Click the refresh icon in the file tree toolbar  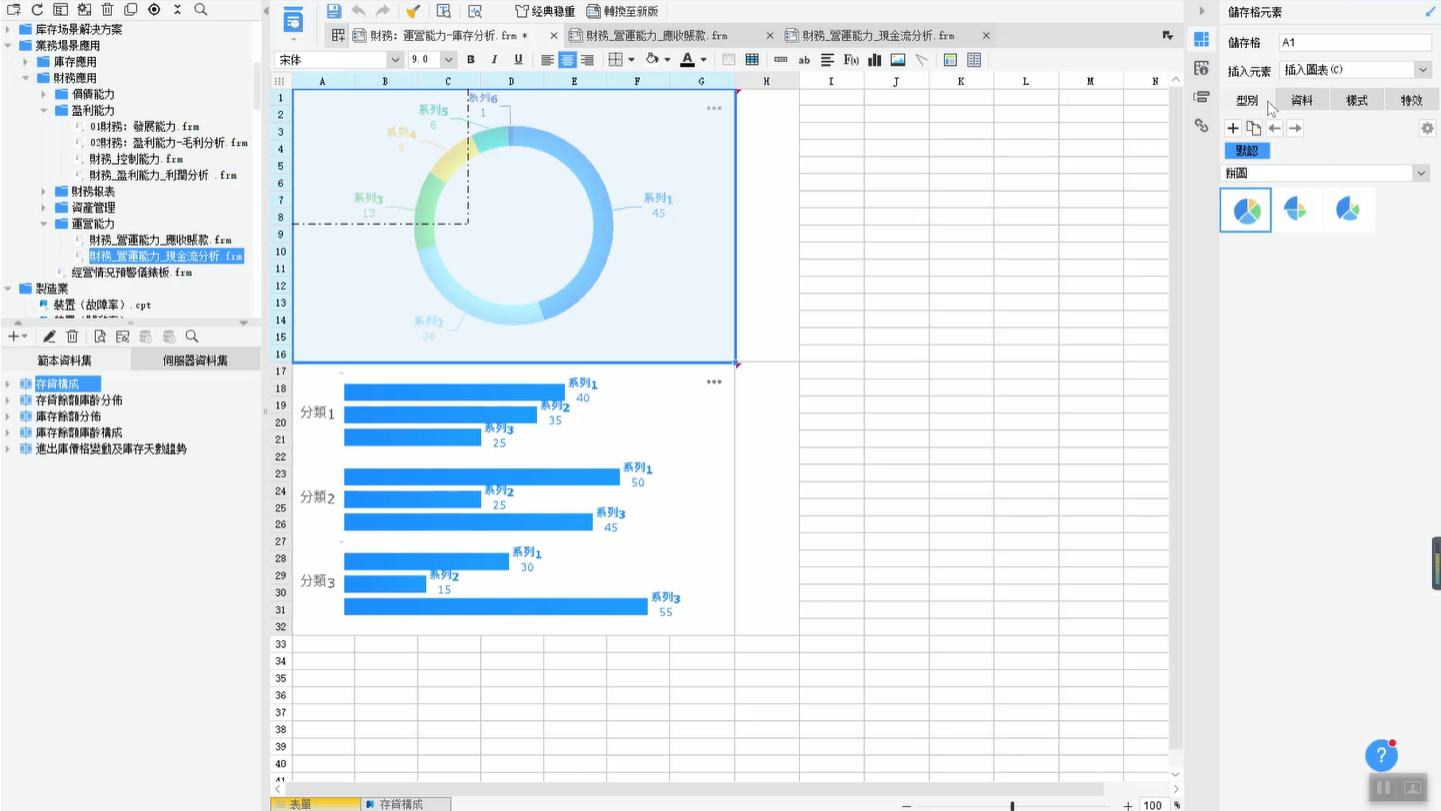pos(37,9)
